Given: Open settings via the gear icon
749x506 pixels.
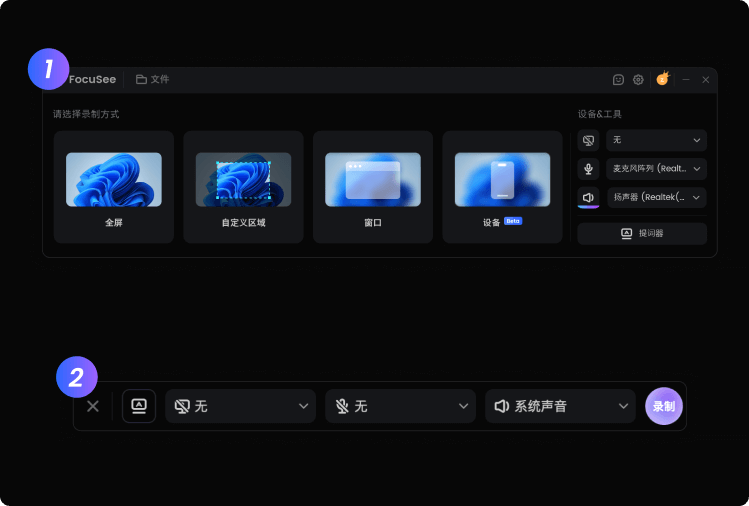Looking at the screenshot, I should [638, 80].
